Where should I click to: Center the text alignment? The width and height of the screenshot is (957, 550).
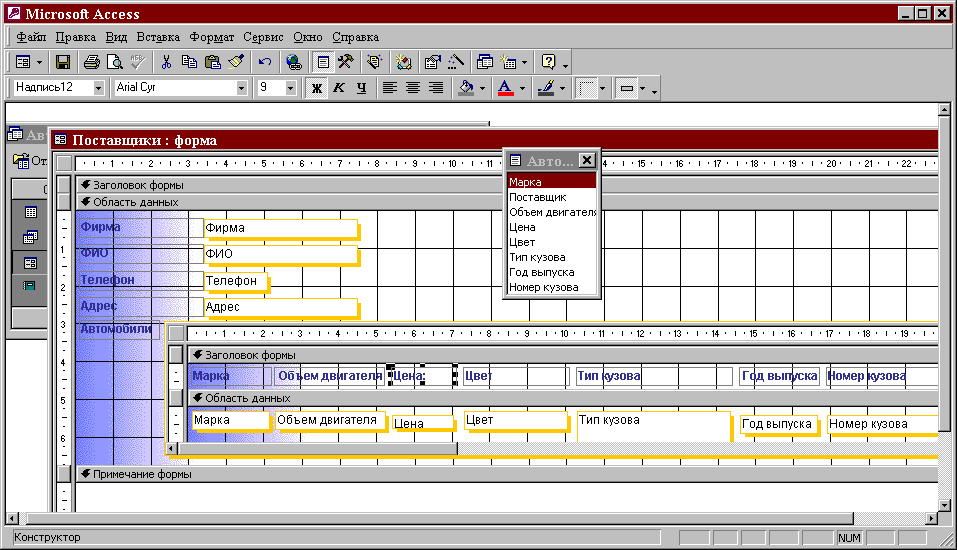click(x=413, y=88)
